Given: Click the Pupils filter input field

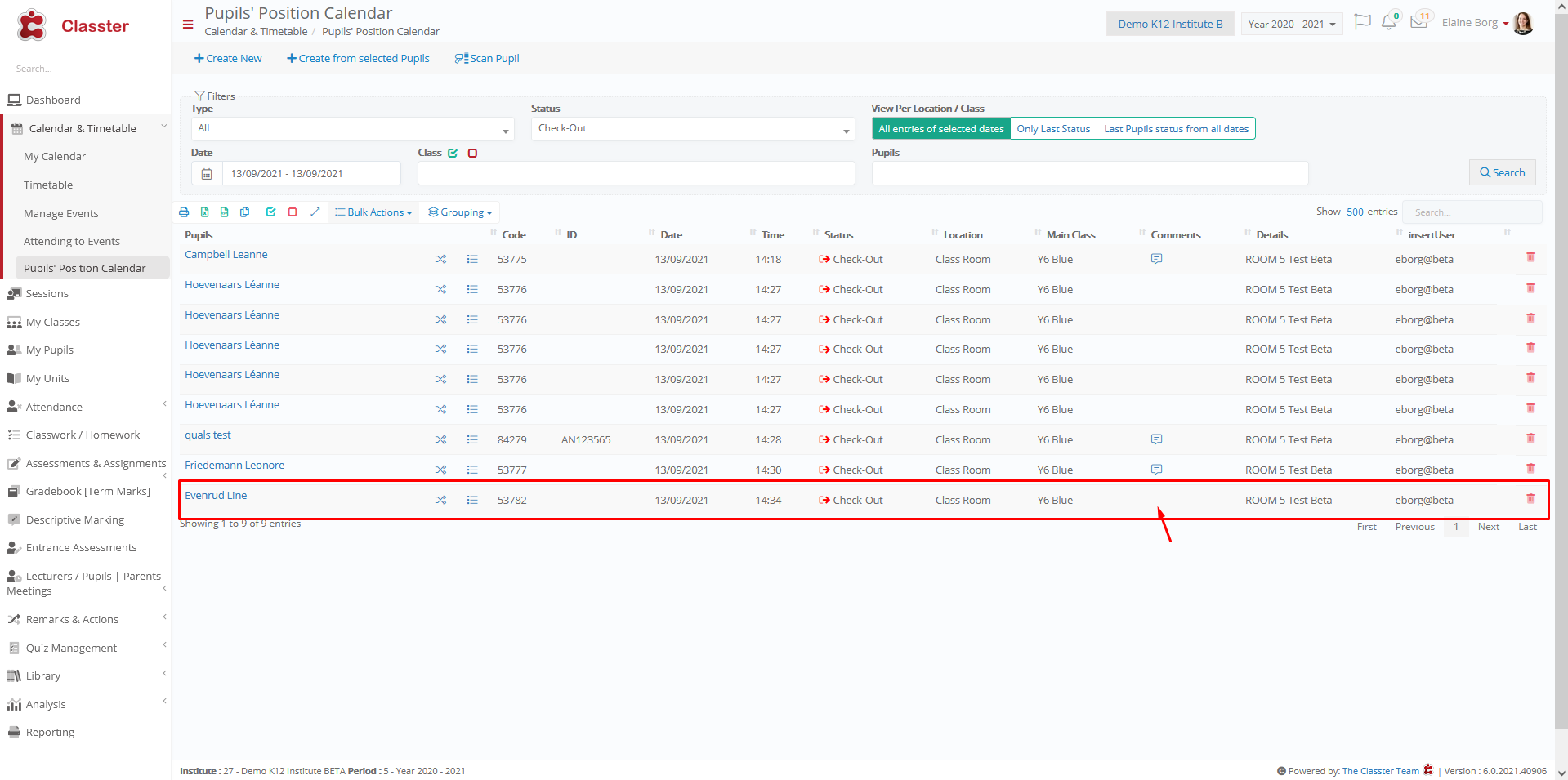Looking at the screenshot, I should (1090, 173).
